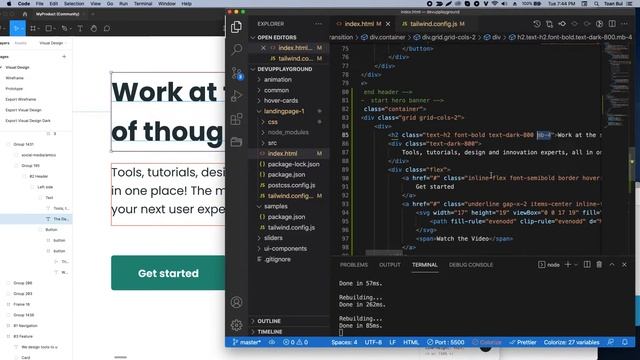The width and height of the screenshot is (640, 360).
Task: Open package-lock.json file
Action: (x=293, y=164)
